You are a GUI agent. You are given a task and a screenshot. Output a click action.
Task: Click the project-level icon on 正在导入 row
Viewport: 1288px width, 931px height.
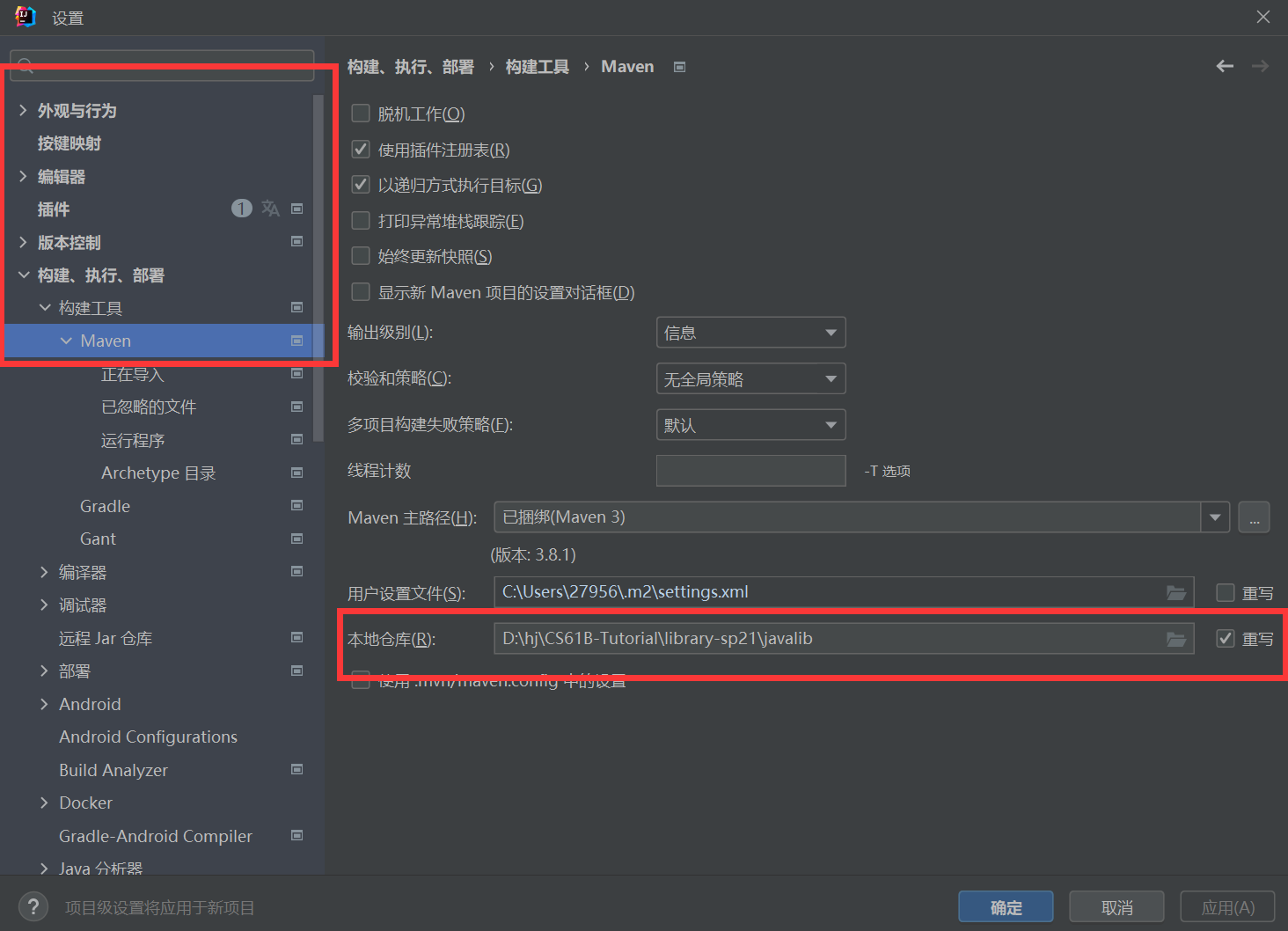click(297, 373)
